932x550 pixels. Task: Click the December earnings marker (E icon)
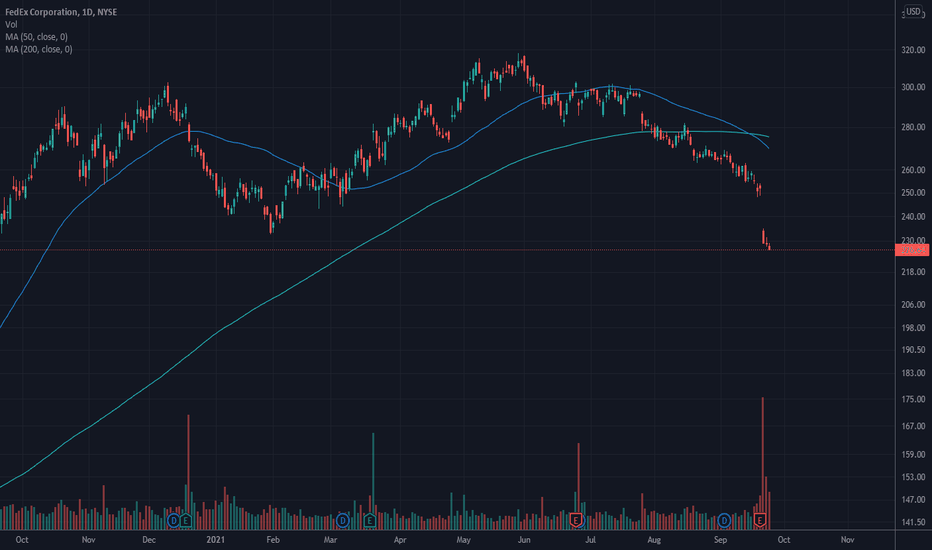(186, 521)
